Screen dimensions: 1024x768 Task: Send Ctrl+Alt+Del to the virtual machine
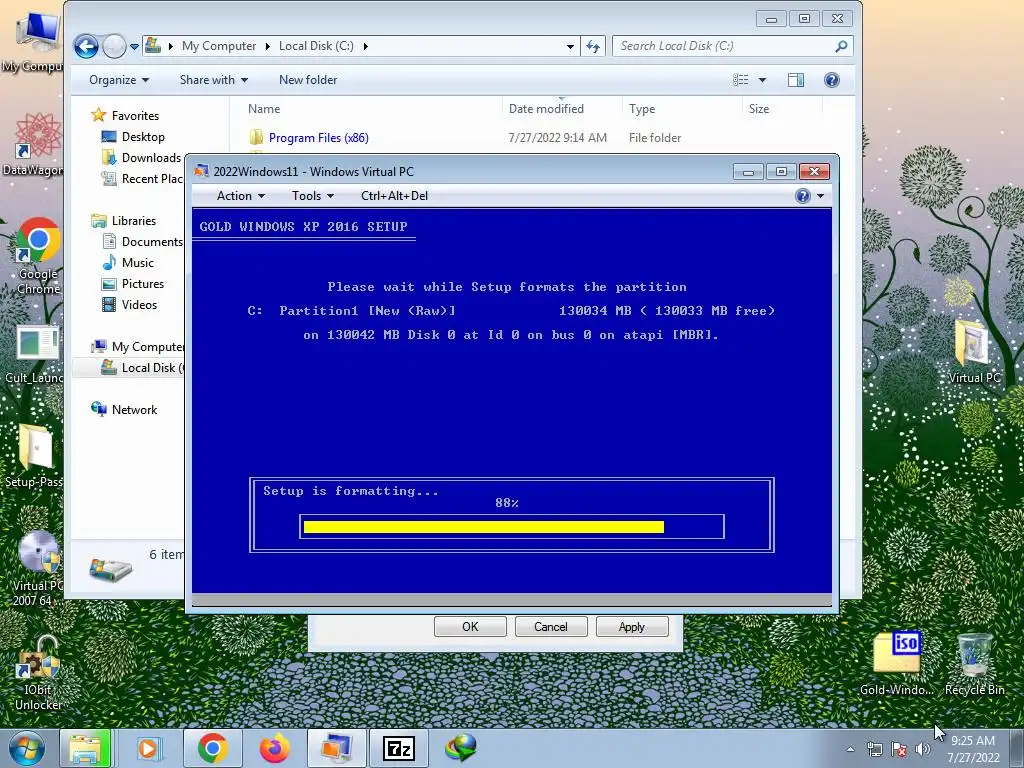tap(394, 196)
